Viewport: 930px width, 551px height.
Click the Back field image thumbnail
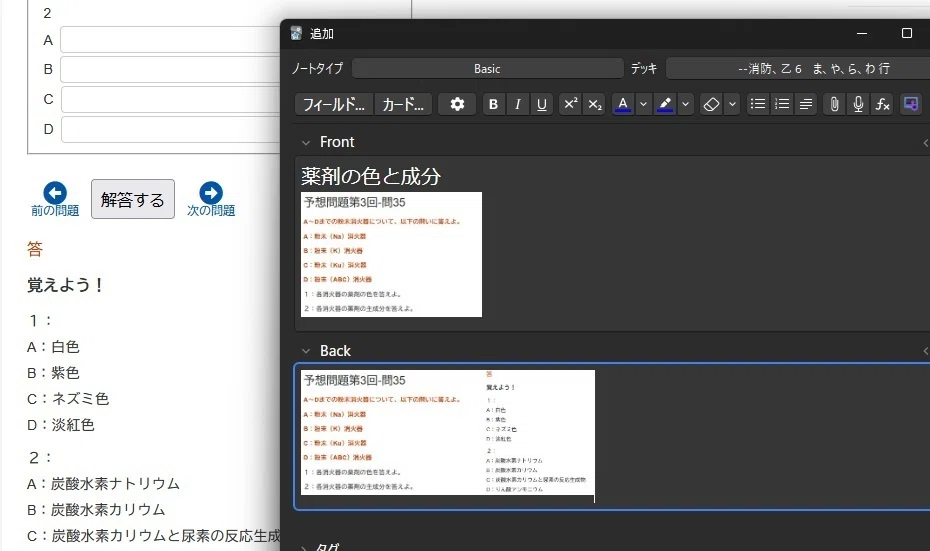[448, 433]
